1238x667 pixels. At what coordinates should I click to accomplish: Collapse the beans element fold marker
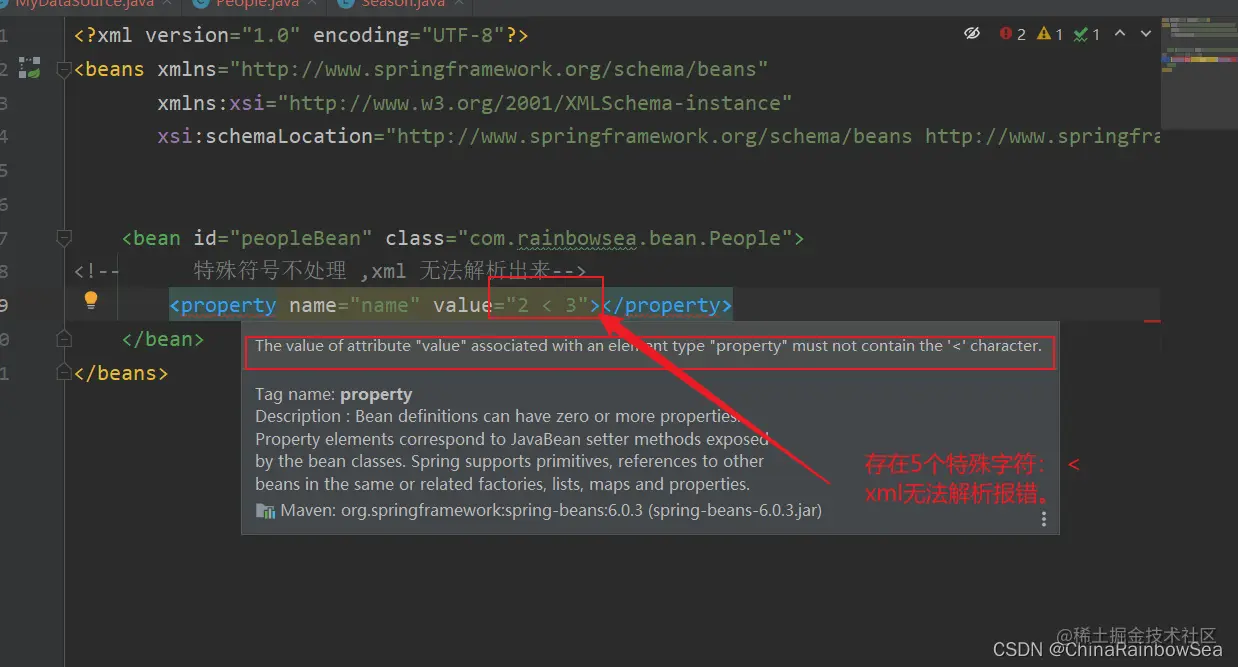click(64, 69)
